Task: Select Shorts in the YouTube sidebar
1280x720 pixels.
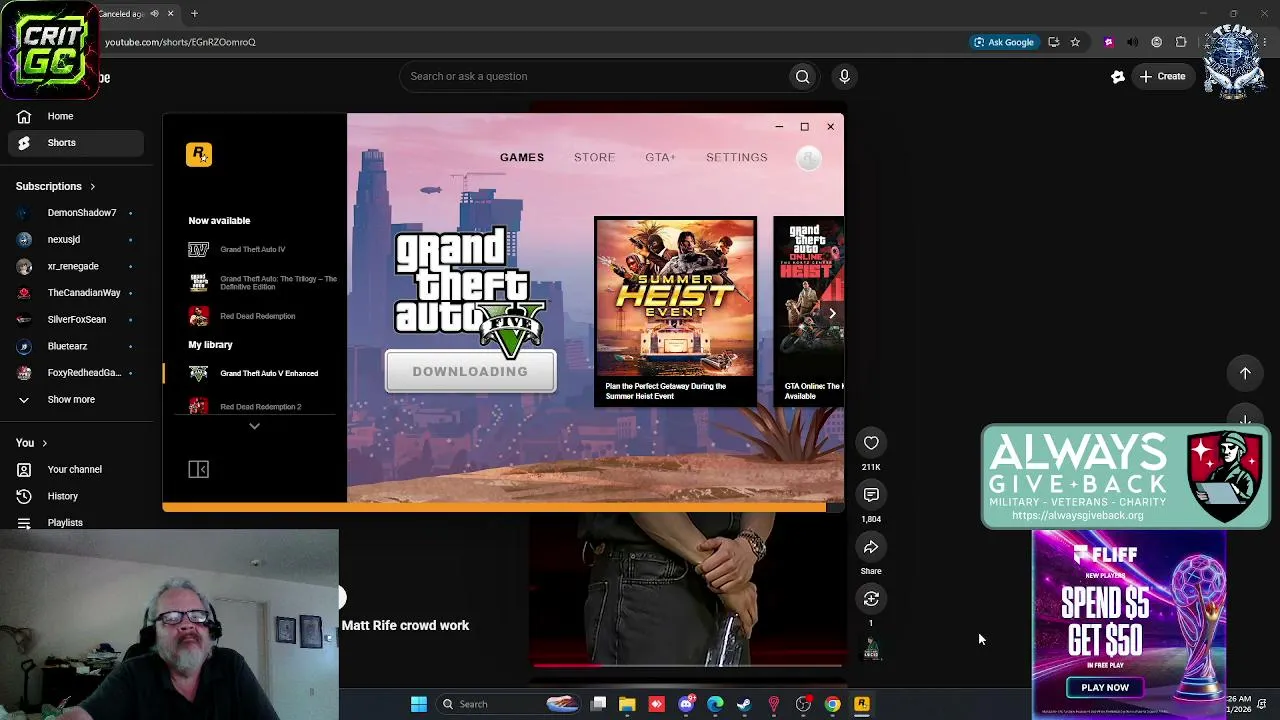Action: [x=76, y=143]
